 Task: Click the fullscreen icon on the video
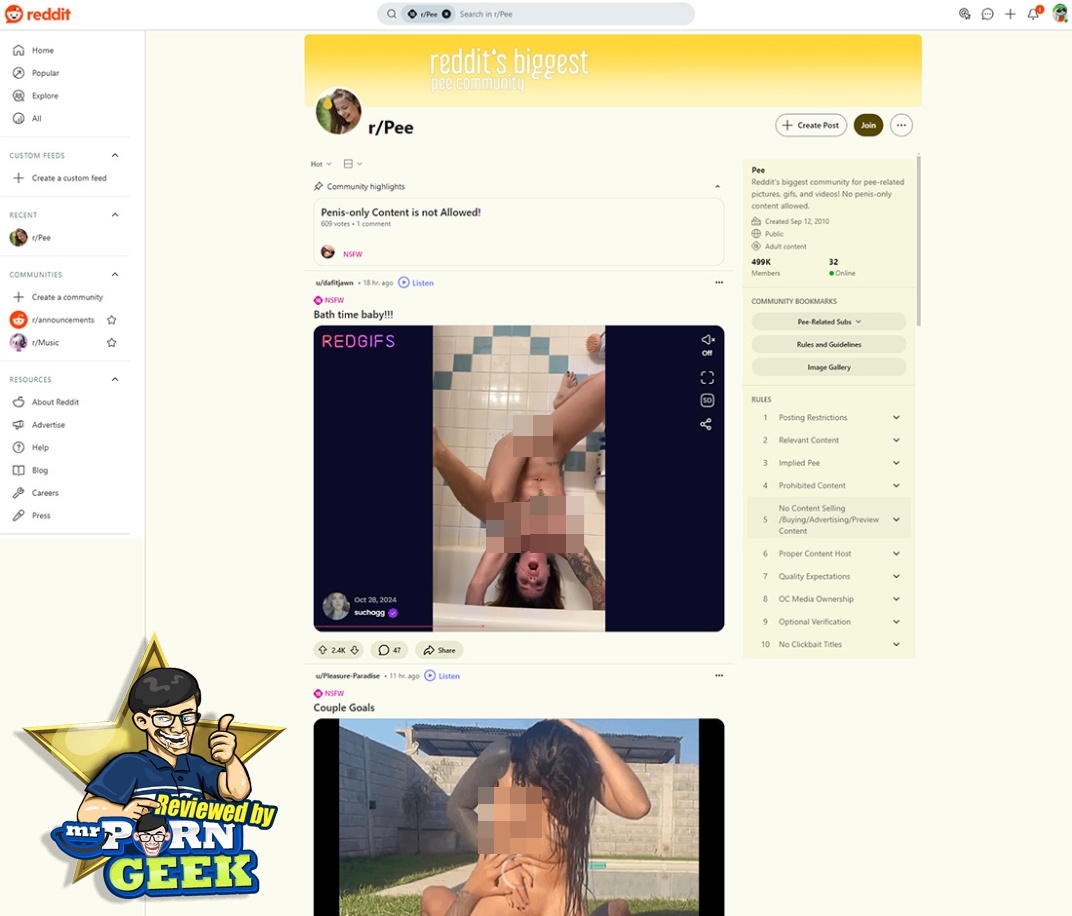click(x=707, y=377)
